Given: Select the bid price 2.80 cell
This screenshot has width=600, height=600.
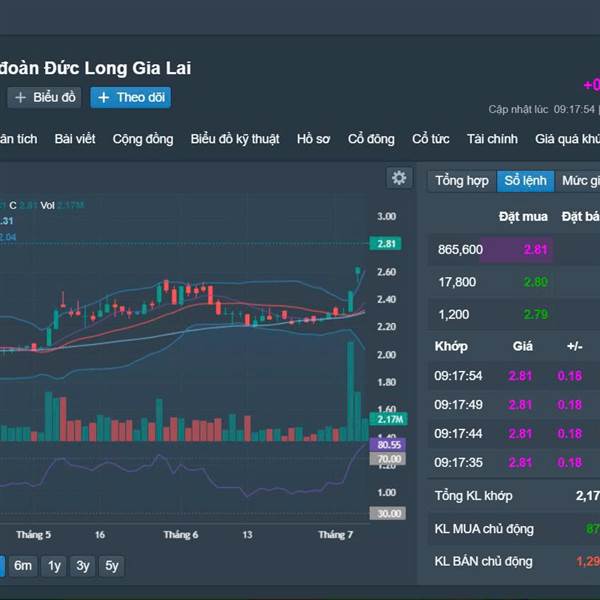Looking at the screenshot, I should point(536,282).
